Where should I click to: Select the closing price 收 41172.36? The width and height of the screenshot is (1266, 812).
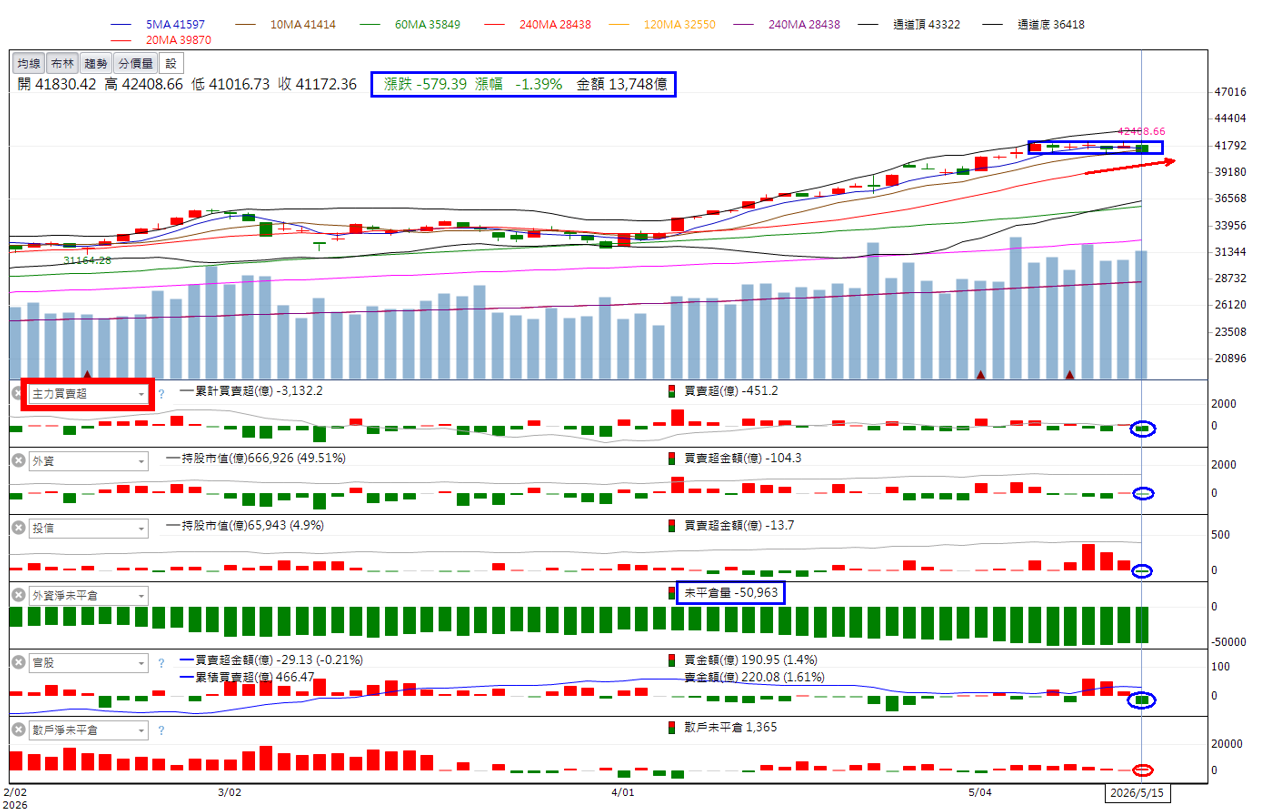coord(317,85)
